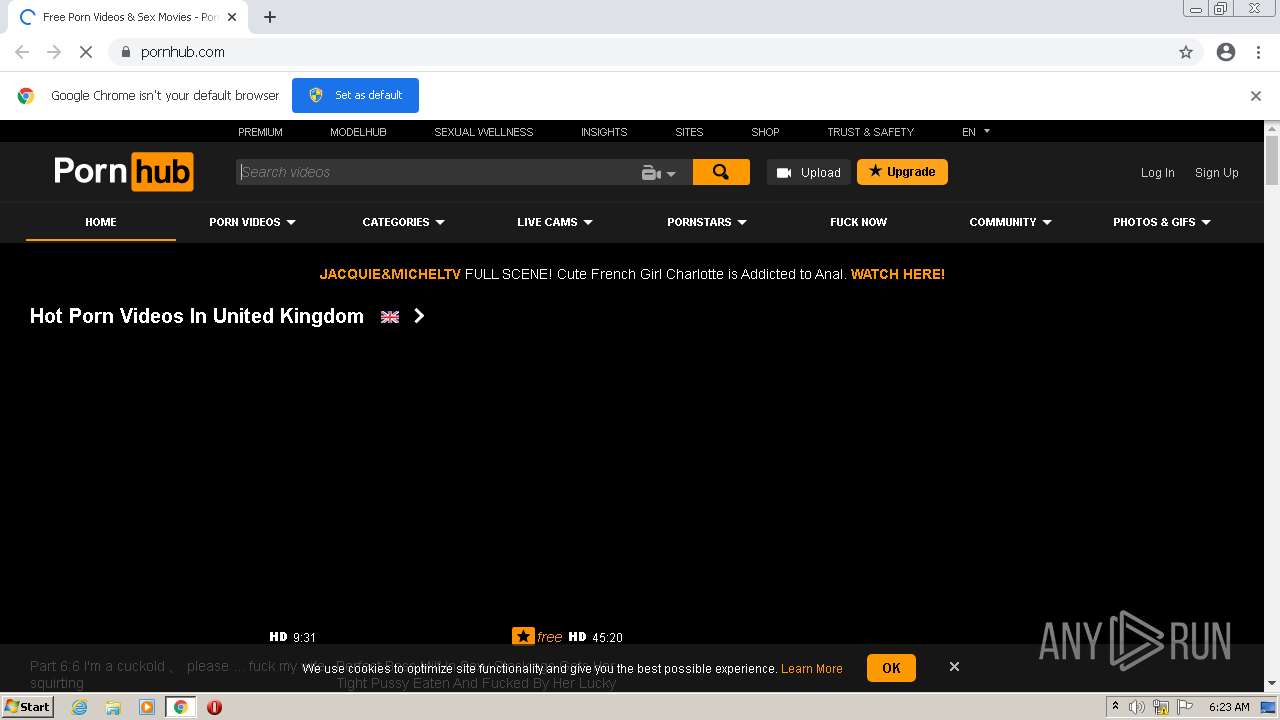Expand the LIVE CAMS dropdown menu
The height and width of the screenshot is (720, 1280).
coord(555,222)
